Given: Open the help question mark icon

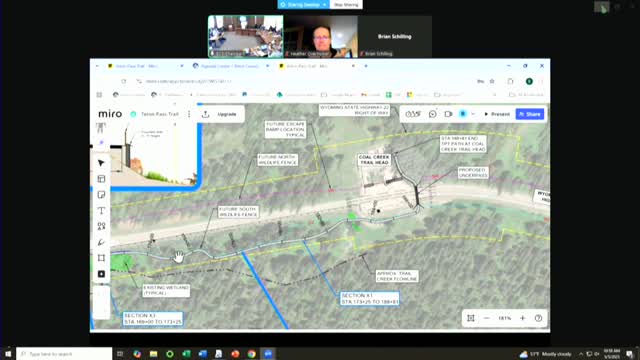Looking at the screenshot, I should click(538, 318).
